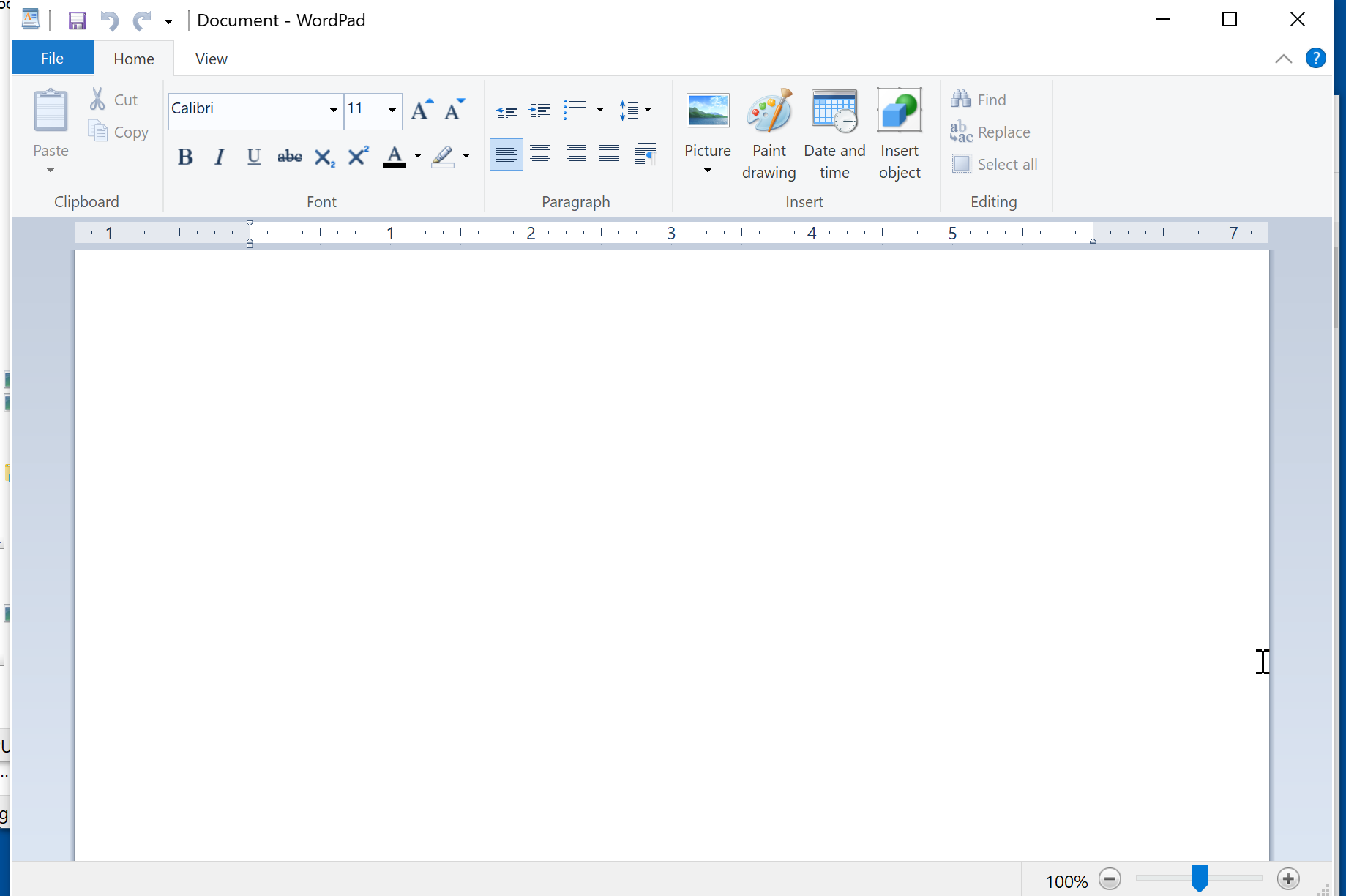
Task: Expand the bullet list style options
Action: pyautogui.click(x=600, y=110)
